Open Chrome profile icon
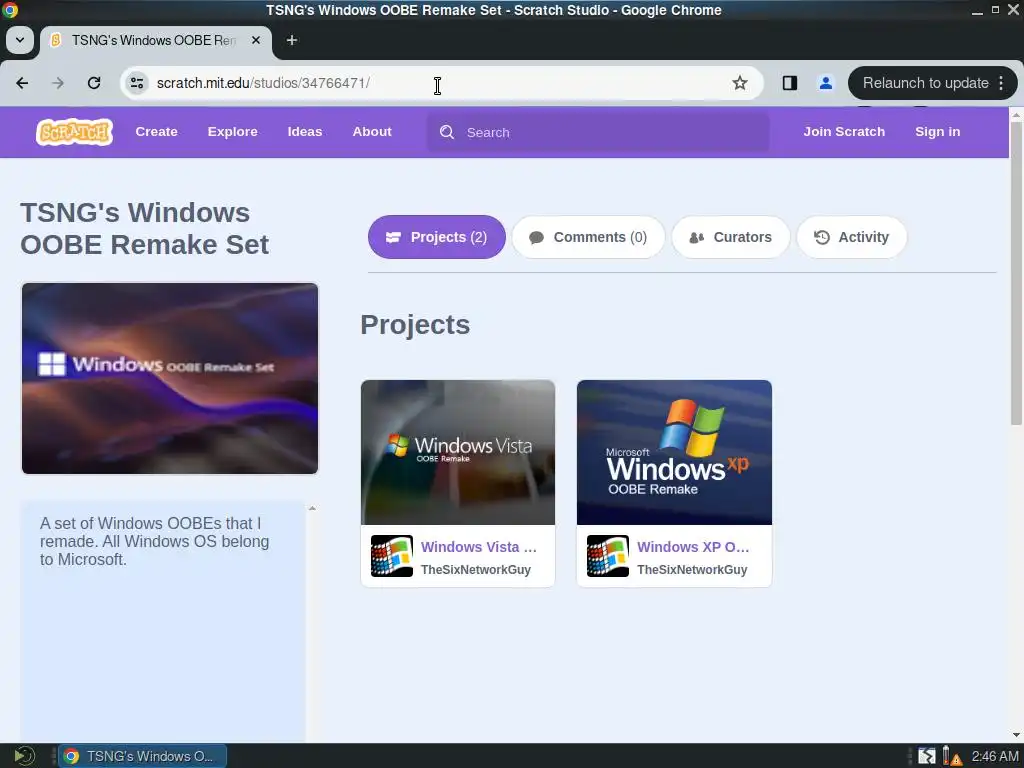The width and height of the screenshot is (1024, 768). pyautogui.click(x=825, y=83)
